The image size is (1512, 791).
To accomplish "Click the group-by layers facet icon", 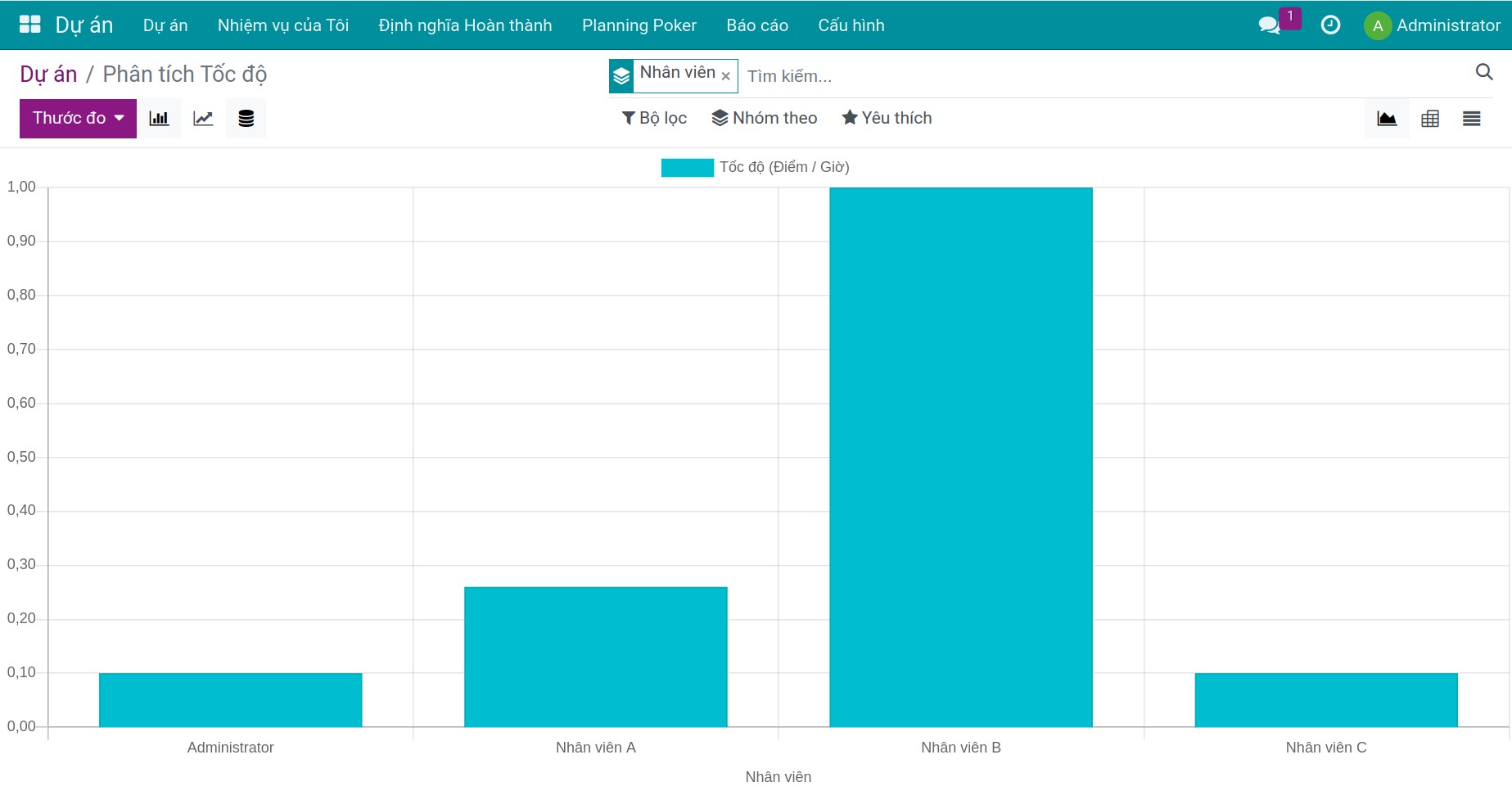I will click(622, 76).
